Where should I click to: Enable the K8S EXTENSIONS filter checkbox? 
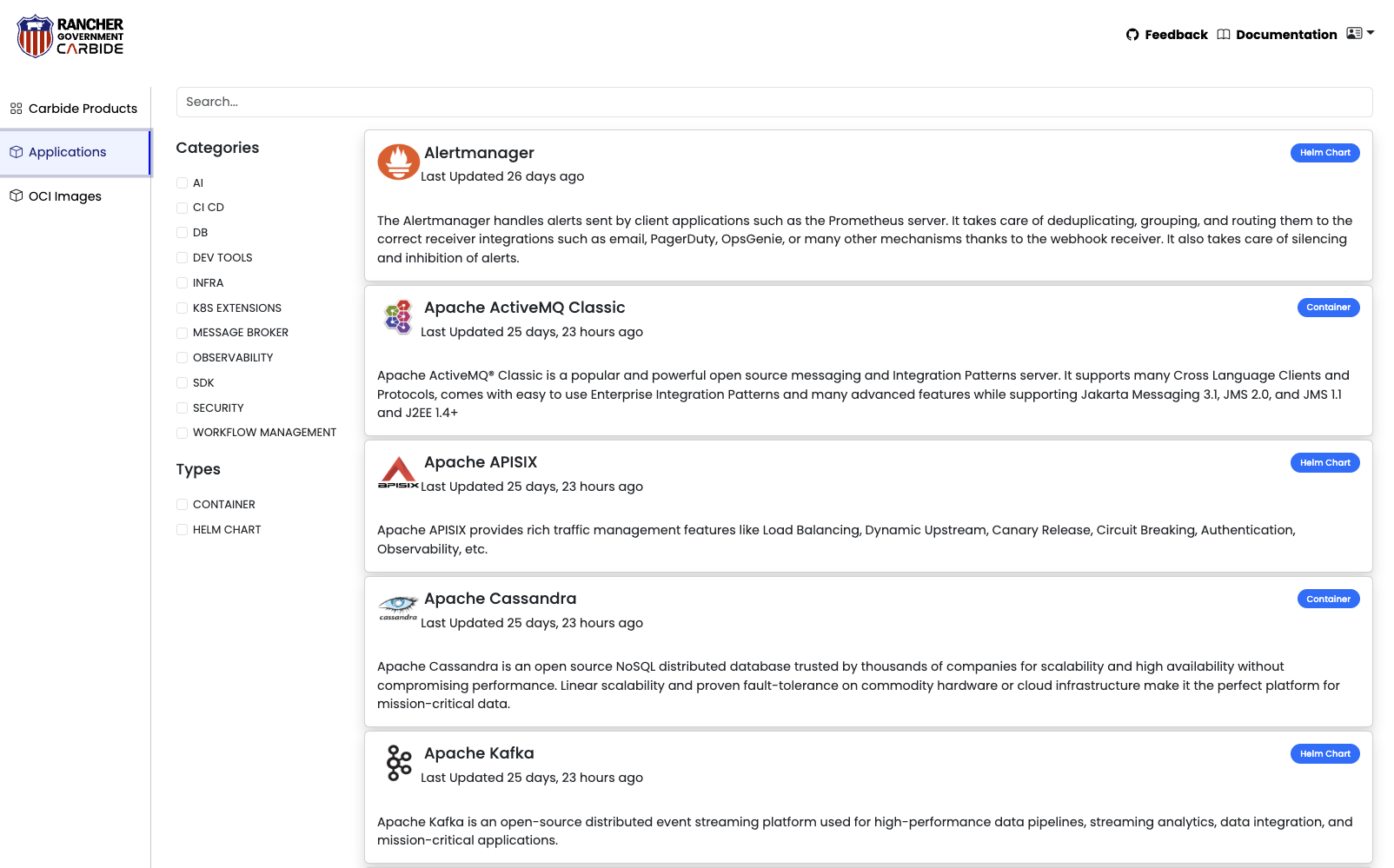coord(182,308)
